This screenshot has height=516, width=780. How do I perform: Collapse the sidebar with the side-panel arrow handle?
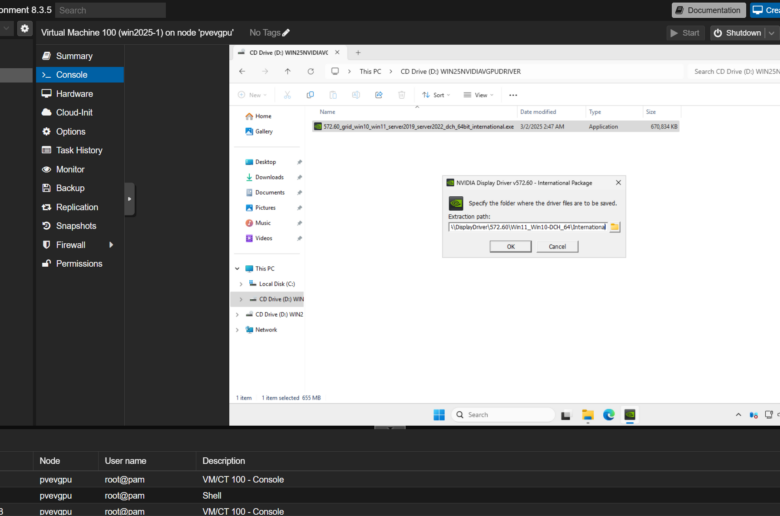tap(129, 199)
